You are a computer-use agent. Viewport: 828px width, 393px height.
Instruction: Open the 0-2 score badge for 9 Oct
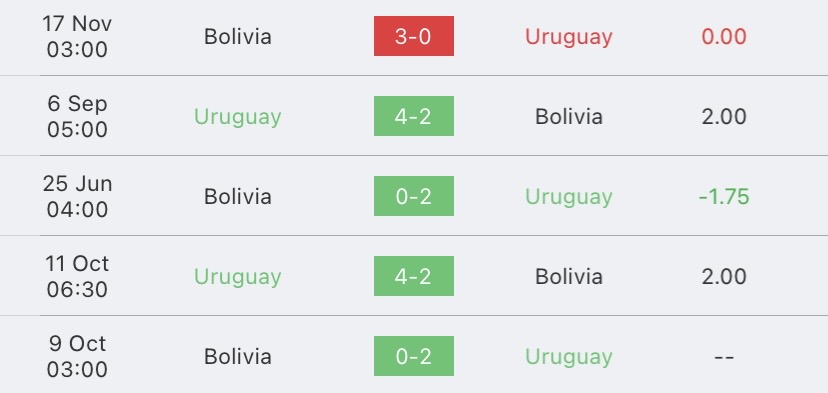click(413, 356)
